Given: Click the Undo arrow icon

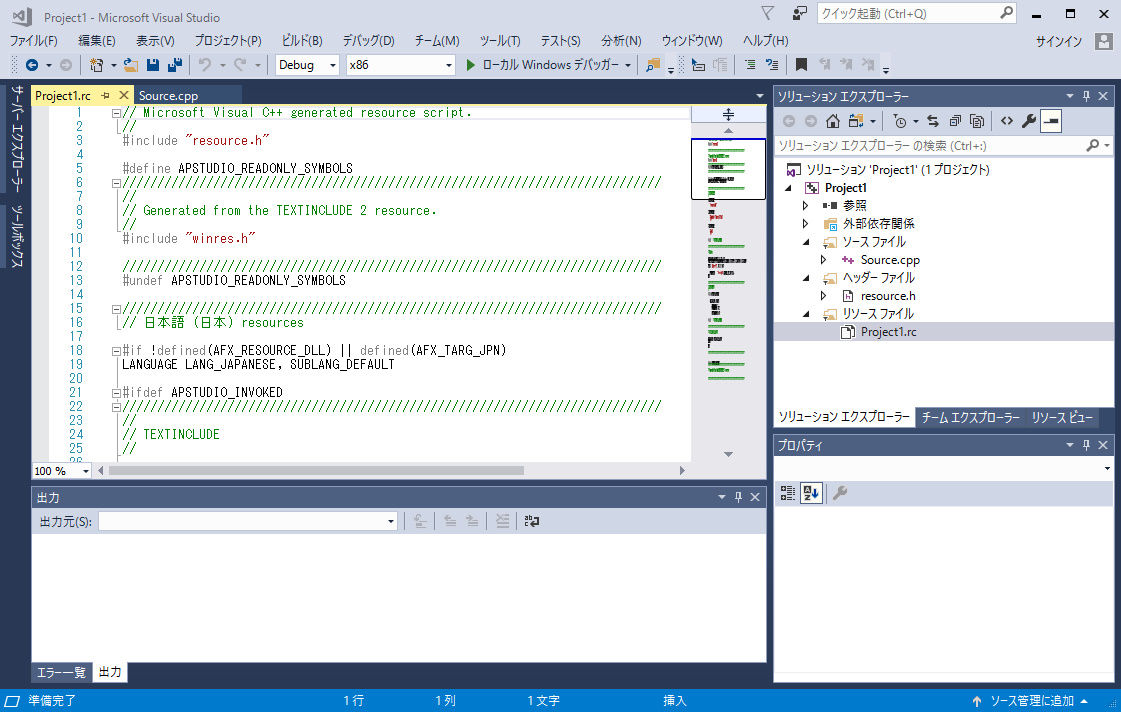Looking at the screenshot, I should point(205,65).
